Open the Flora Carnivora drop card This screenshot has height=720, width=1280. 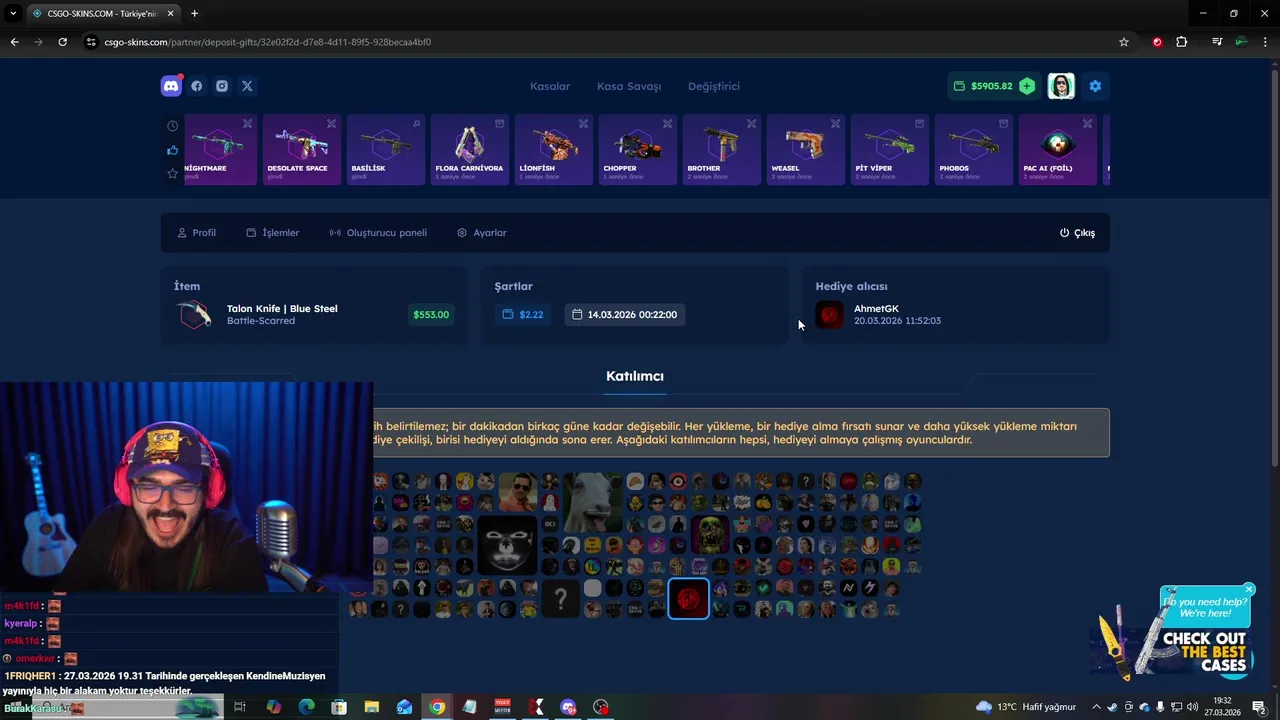(x=470, y=150)
